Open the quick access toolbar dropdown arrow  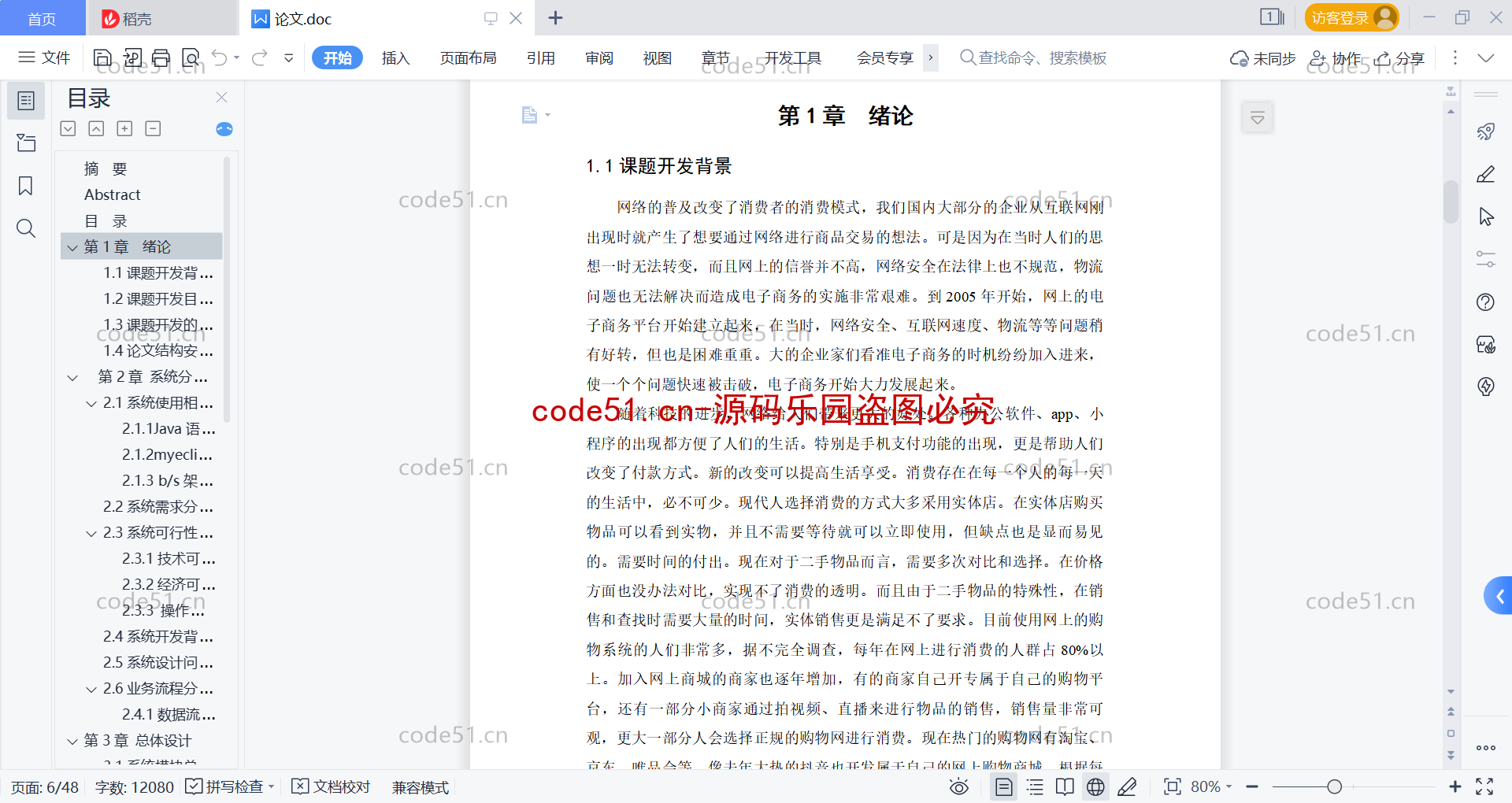[289, 57]
